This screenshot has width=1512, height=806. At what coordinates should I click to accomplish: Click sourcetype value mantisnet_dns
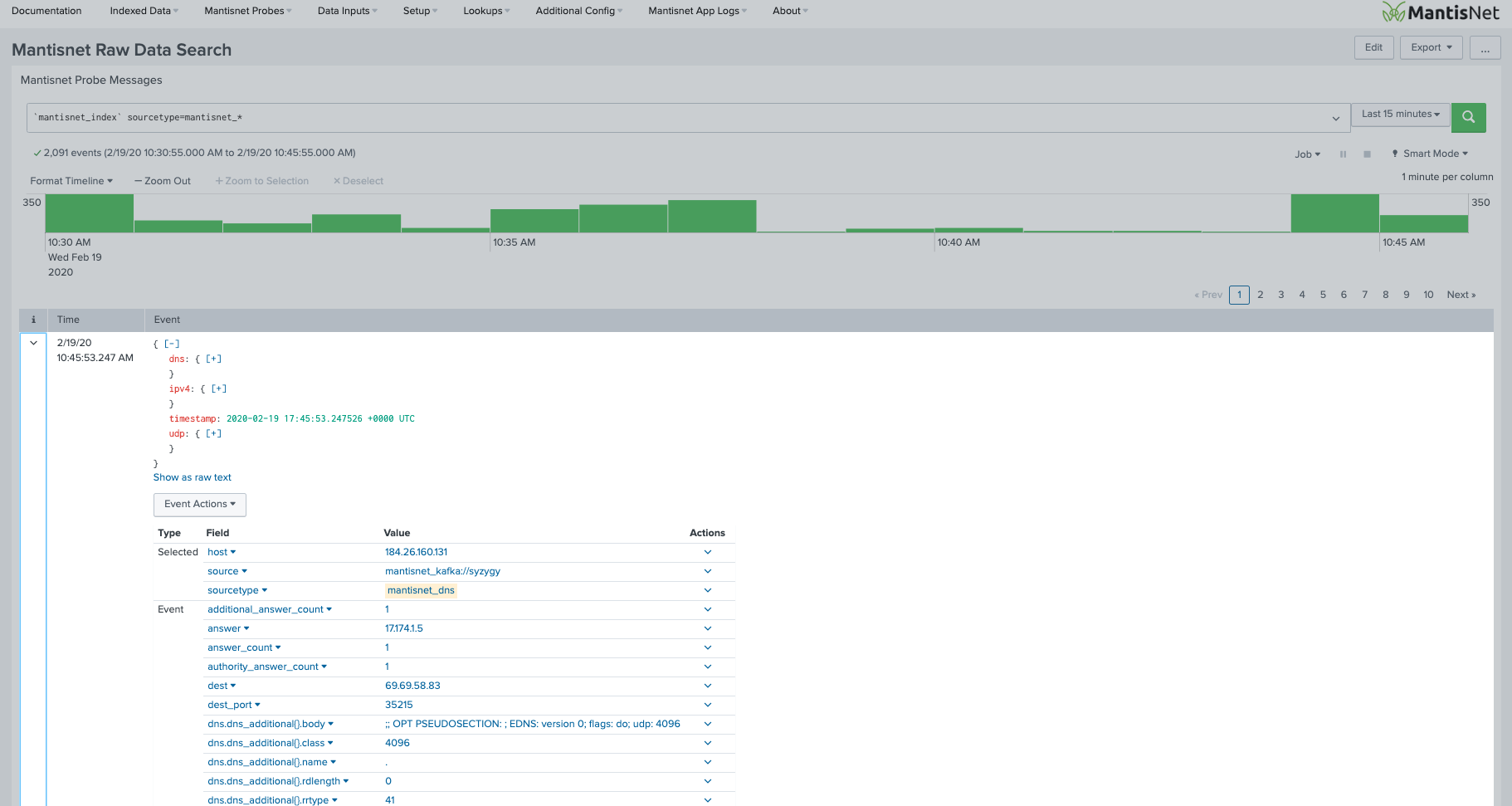[421, 590]
